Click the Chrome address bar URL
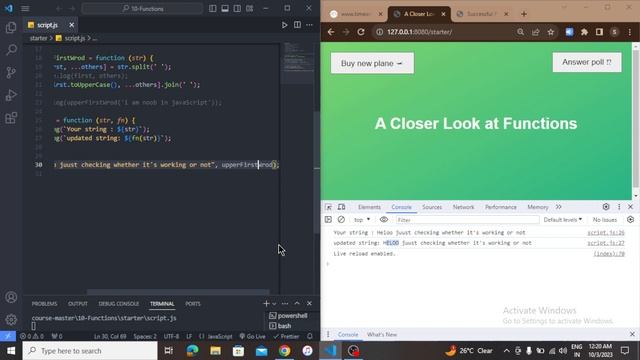The width and height of the screenshot is (640, 360). [x=419, y=32]
